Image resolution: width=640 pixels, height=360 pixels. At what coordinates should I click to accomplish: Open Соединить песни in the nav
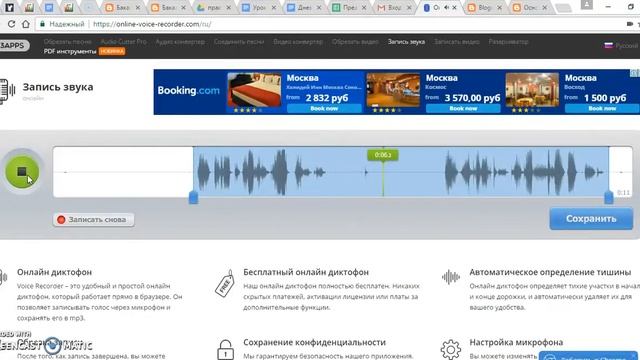click(x=239, y=42)
